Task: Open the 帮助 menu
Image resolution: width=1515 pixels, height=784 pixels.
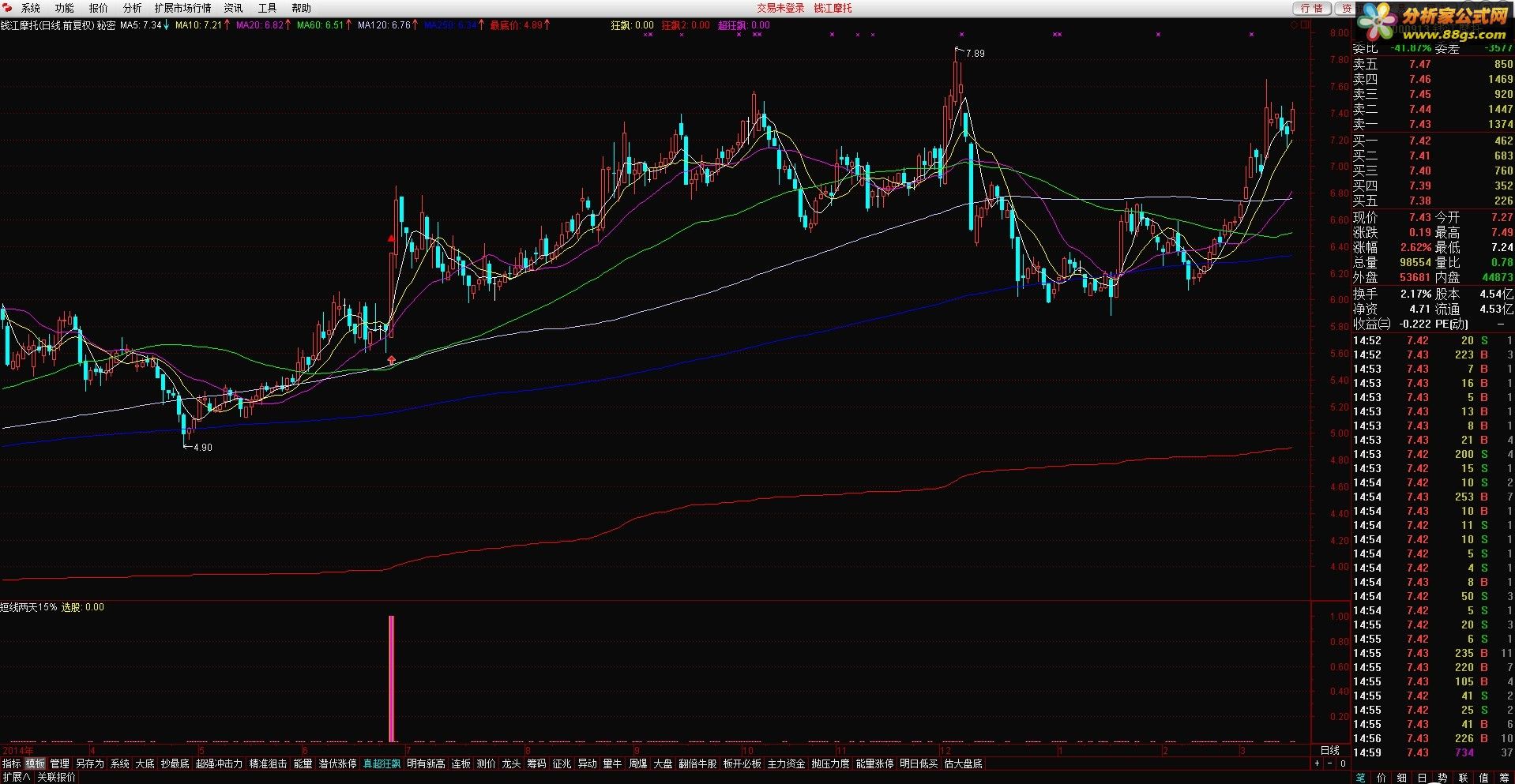Action: point(301,8)
